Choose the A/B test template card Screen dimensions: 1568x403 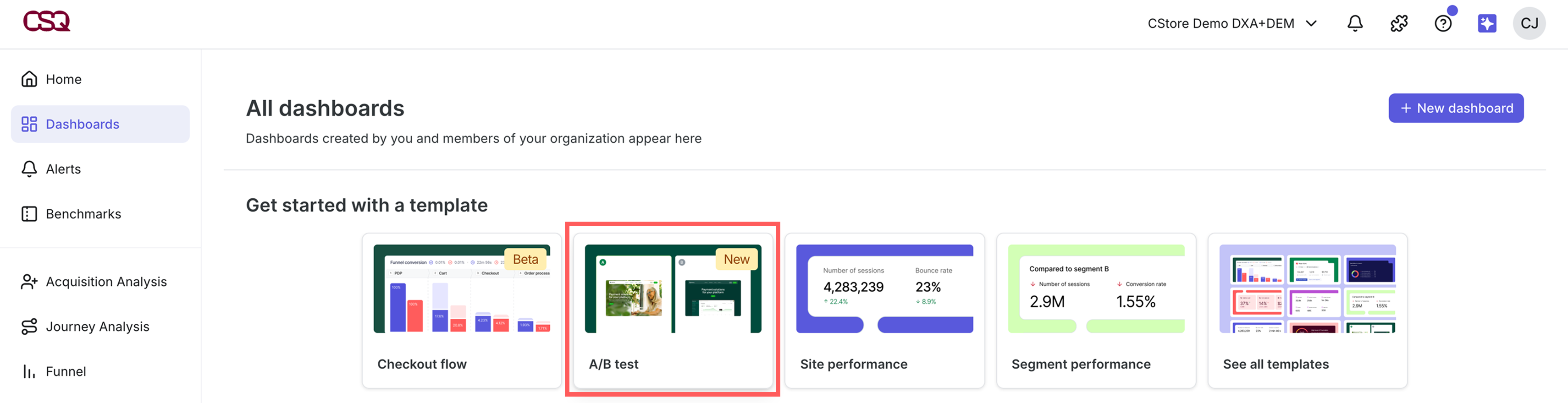673,310
